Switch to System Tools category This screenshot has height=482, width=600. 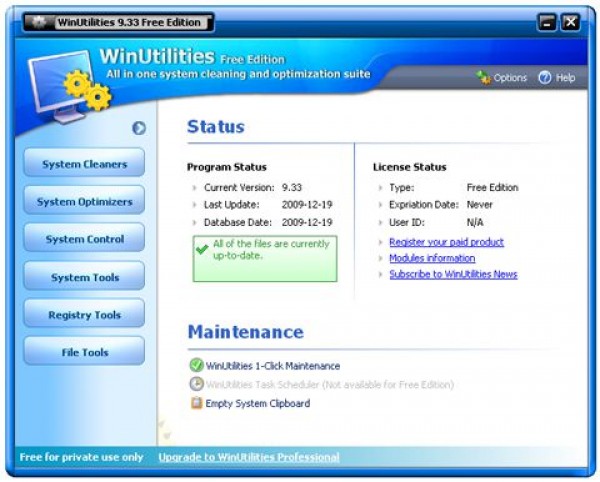[84, 277]
